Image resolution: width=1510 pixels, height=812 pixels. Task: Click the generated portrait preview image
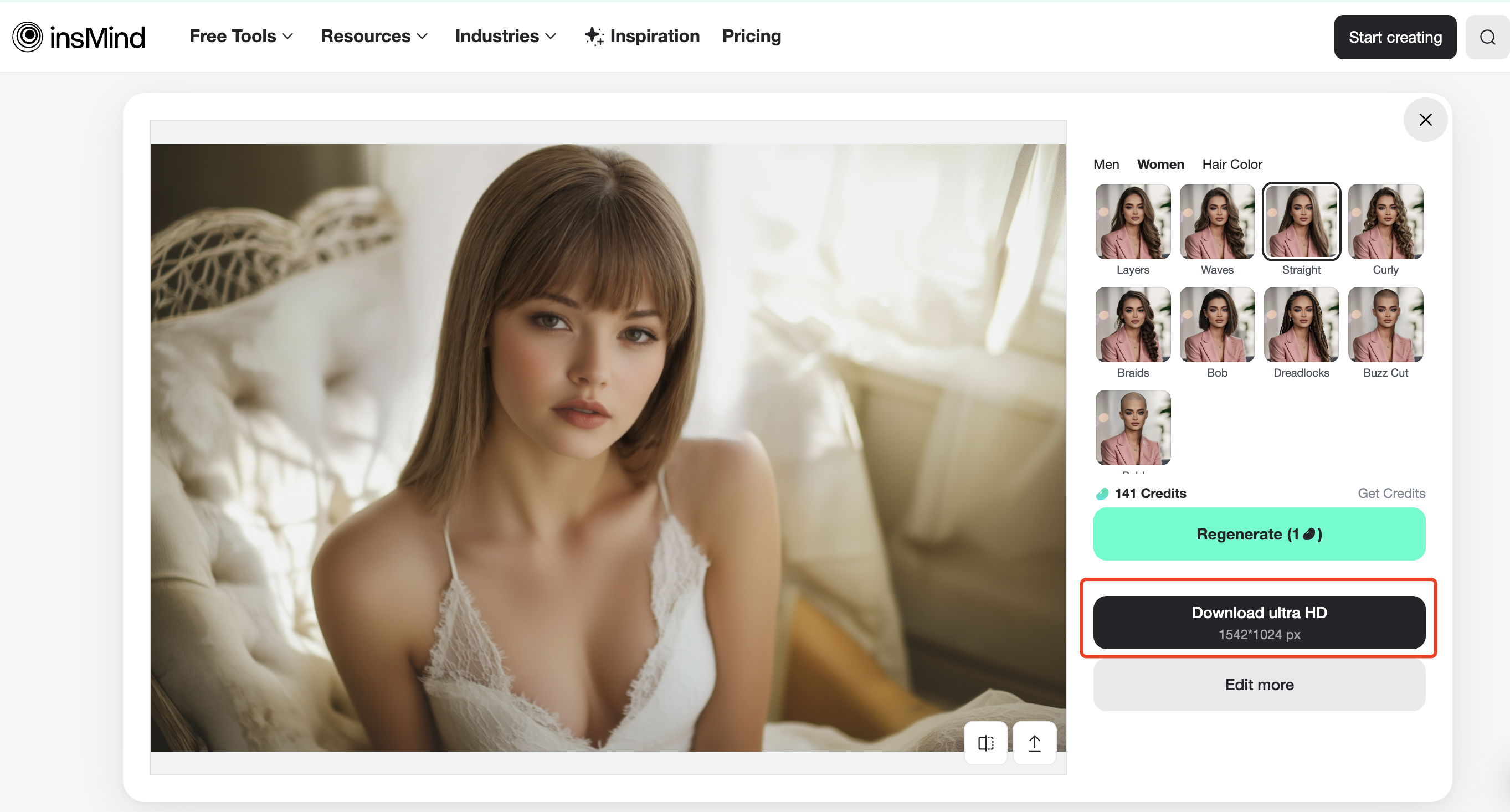pos(608,448)
